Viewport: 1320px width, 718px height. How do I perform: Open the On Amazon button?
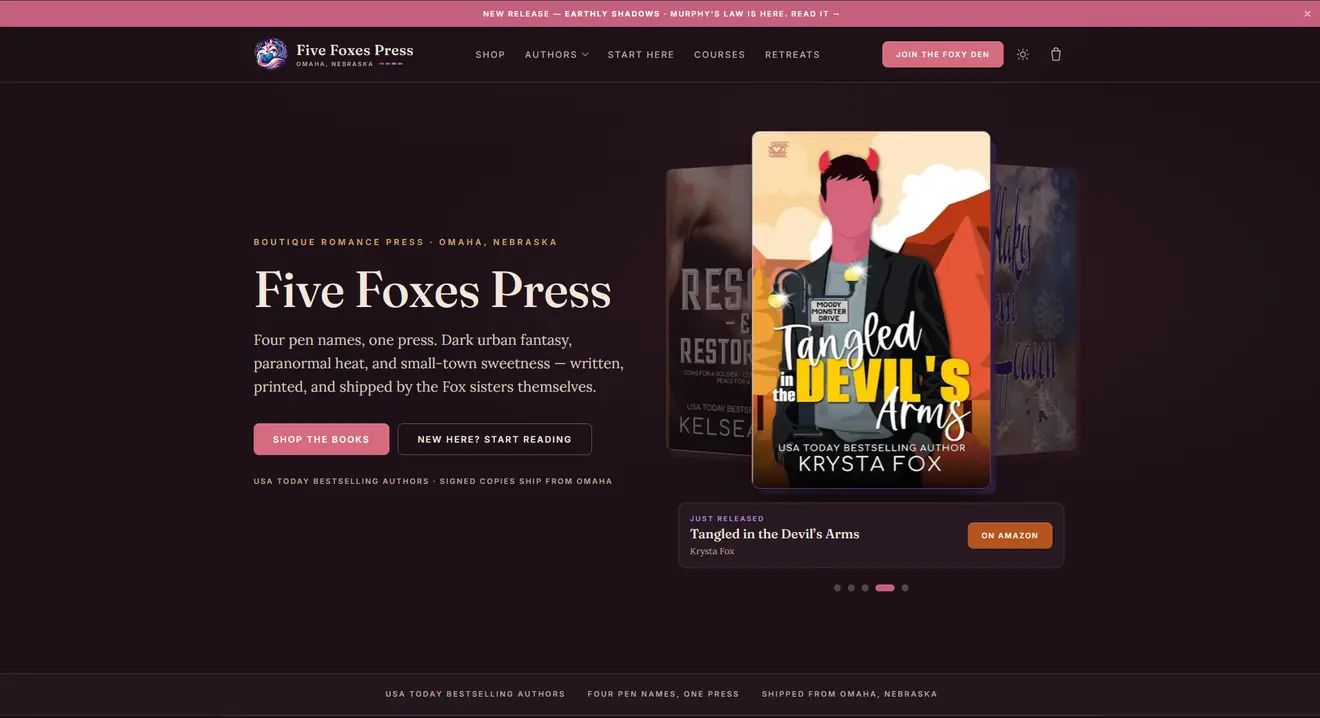pos(1009,535)
